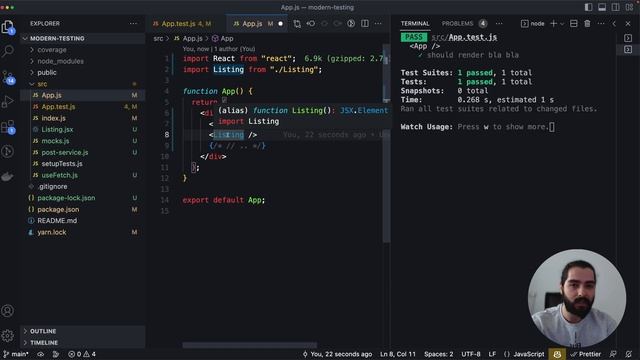Split the terminal
Viewport: 640px width, 360px height.
coord(573,24)
